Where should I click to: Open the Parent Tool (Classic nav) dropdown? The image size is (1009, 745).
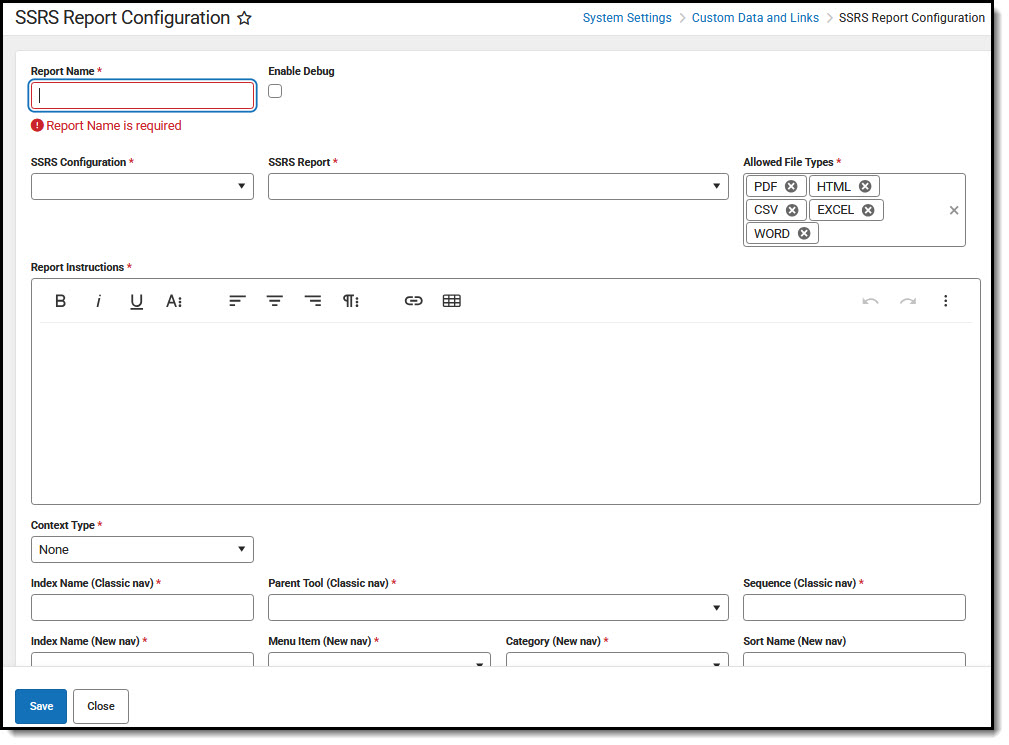498,607
